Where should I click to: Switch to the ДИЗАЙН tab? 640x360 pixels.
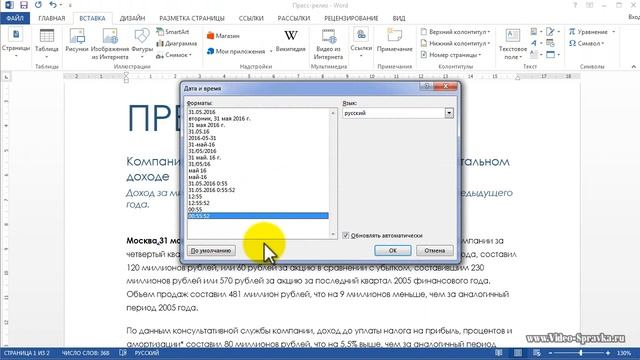coord(132,18)
